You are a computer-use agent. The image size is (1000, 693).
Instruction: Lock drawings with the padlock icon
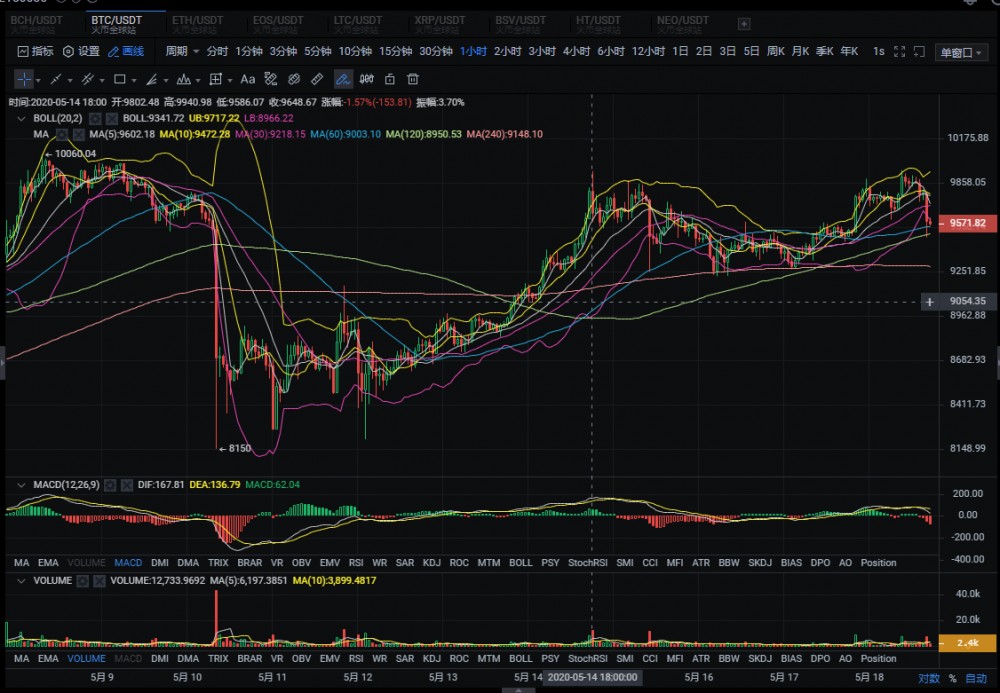[x=389, y=79]
